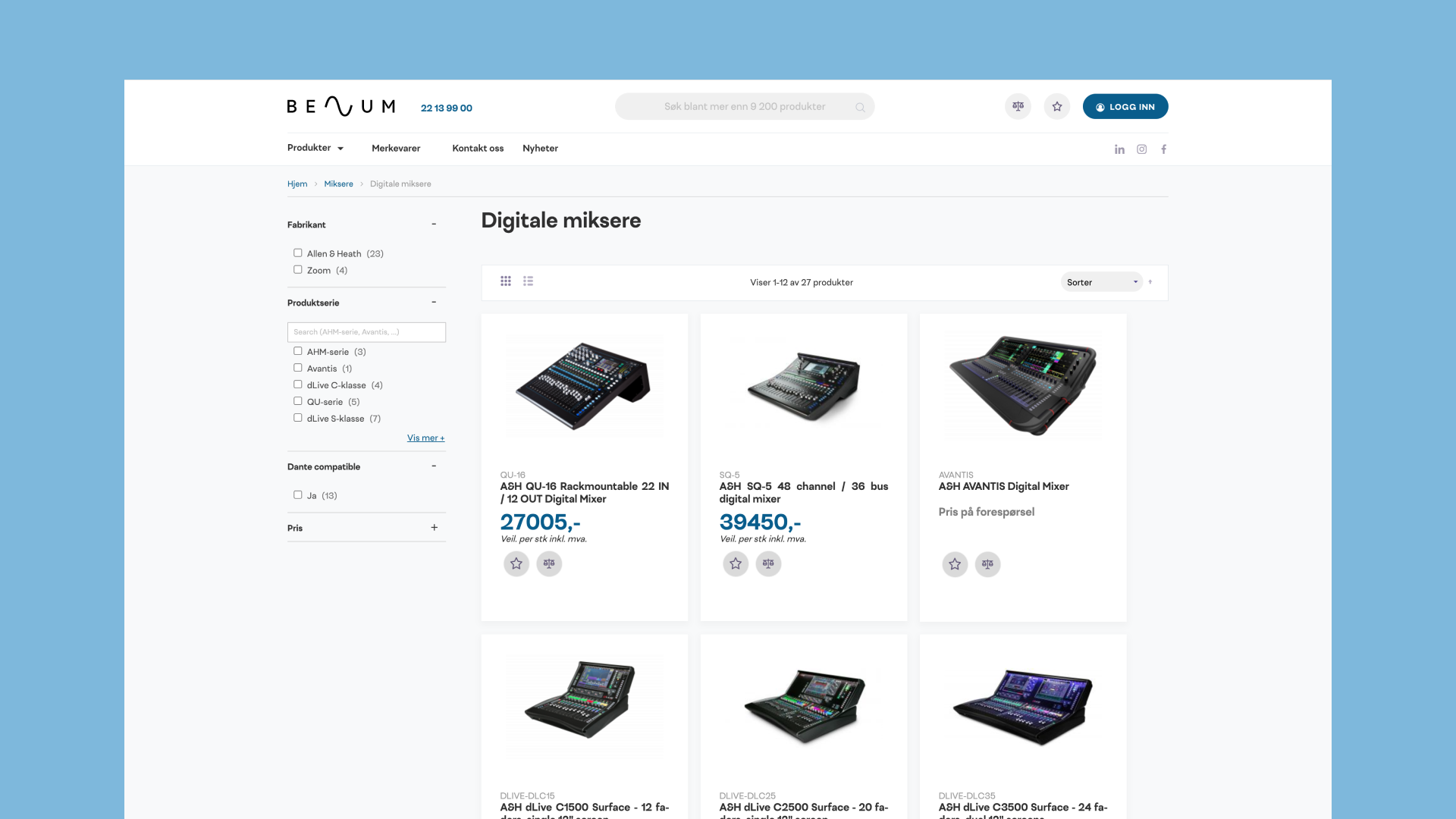
Task: Open the compare scales icon in header
Action: [x=1018, y=107]
